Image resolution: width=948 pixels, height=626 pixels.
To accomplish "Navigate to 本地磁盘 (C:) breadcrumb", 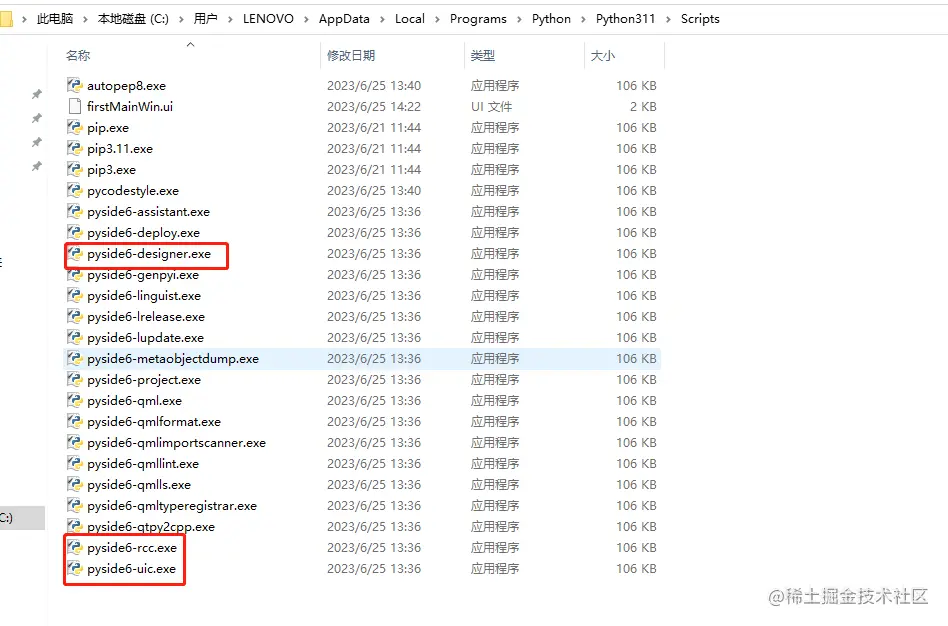I will 133,19.
